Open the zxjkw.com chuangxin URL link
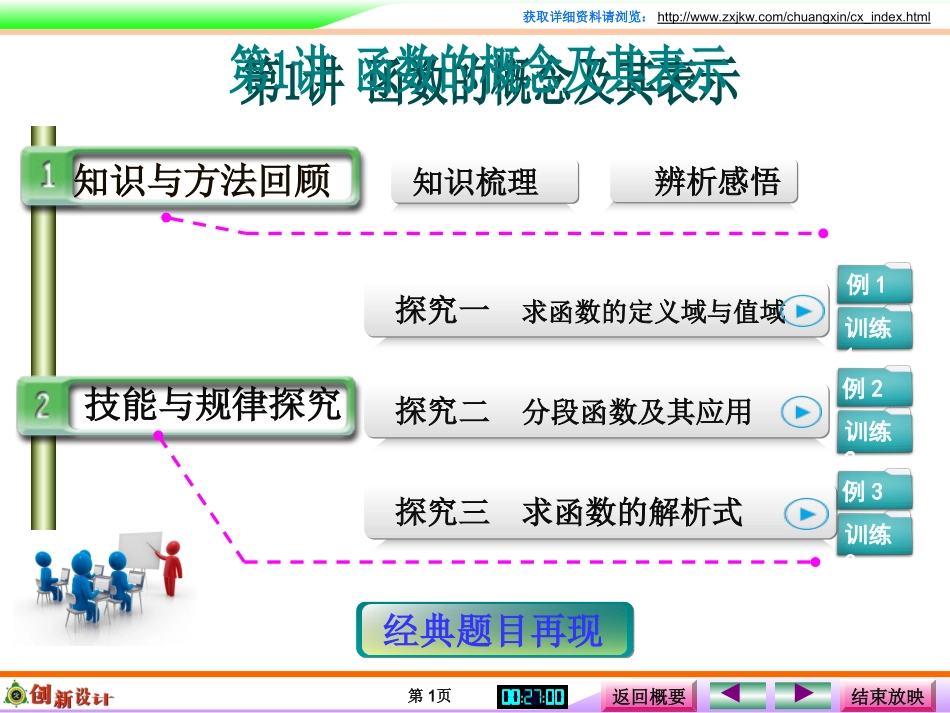The height and width of the screenshot is (713, 950). tap(794, 17)
